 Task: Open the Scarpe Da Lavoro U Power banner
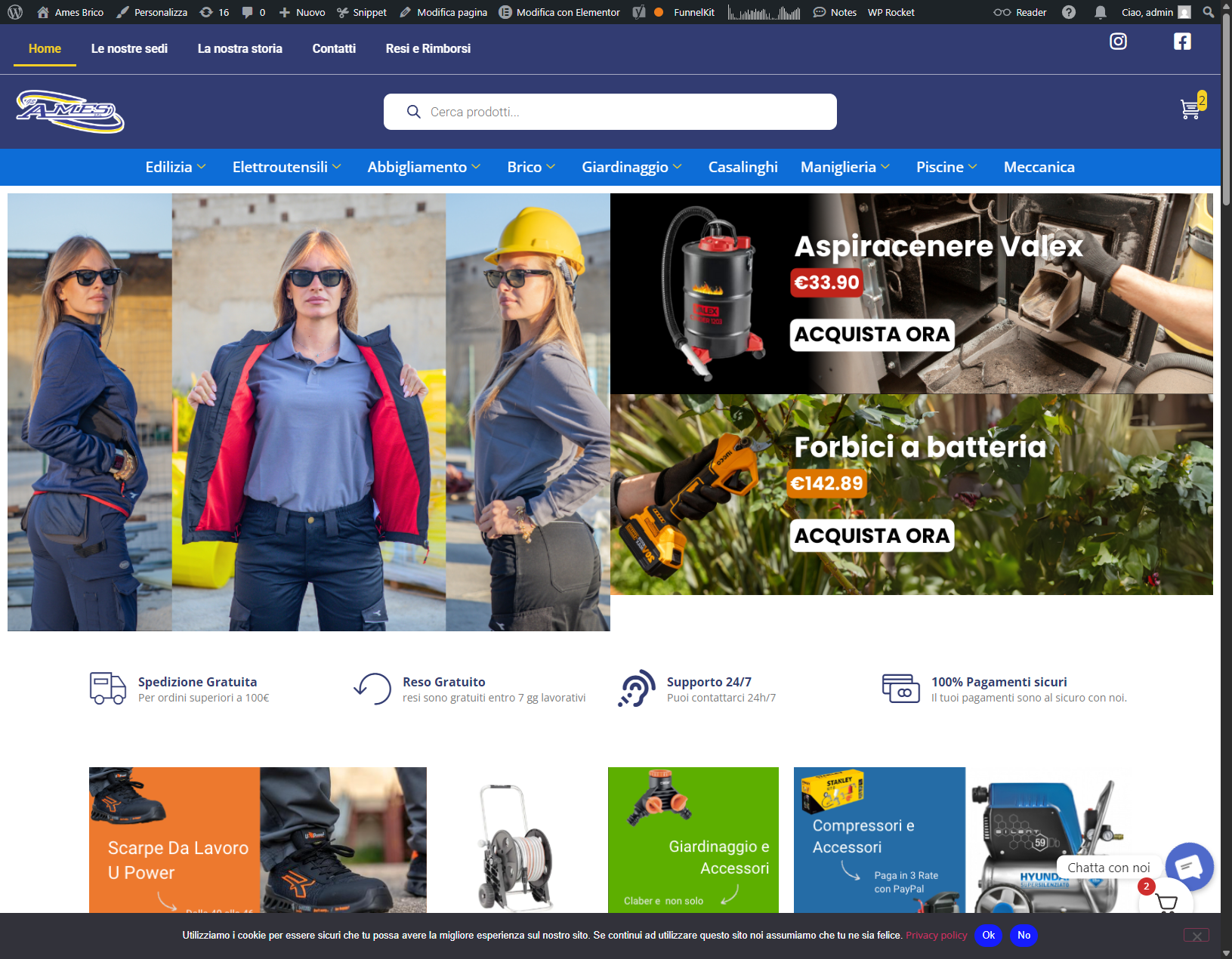click(x=258, y=840)
